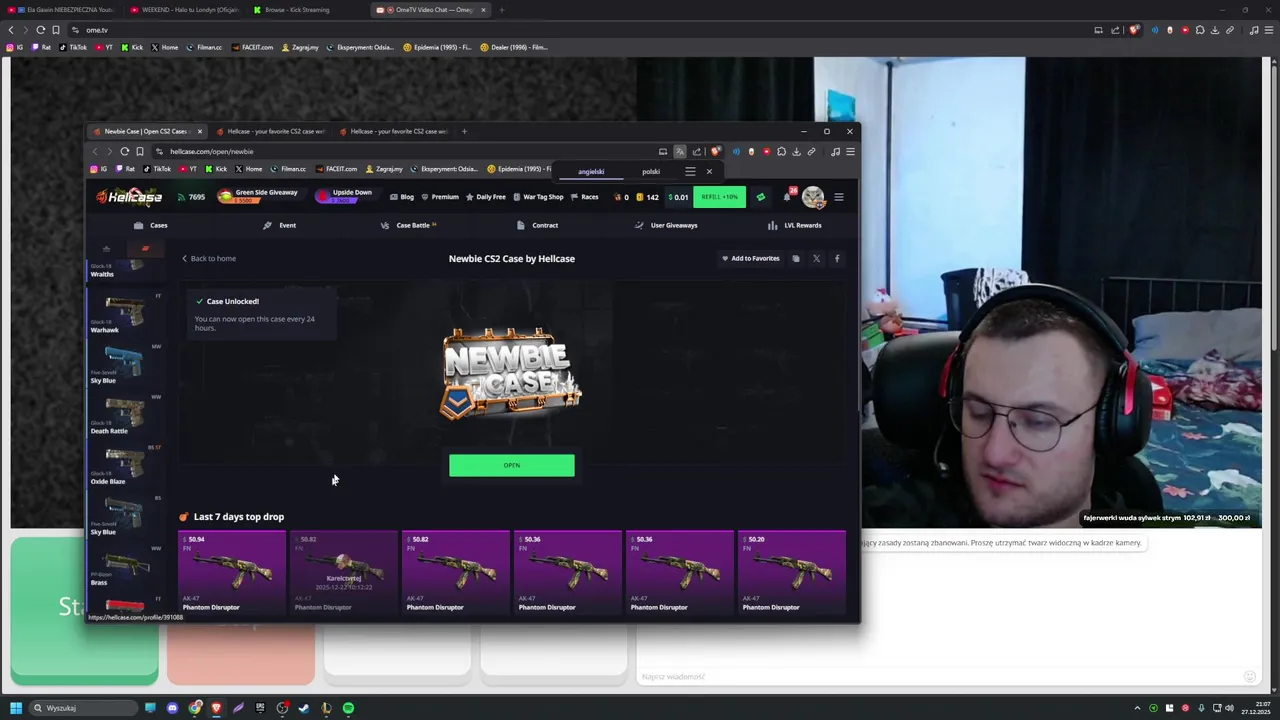Image resolution: width=1280 pixels, height=720 pixels.
Task: Open downloads icon in Hellcase window toolbar
Action: pos(796,152)
